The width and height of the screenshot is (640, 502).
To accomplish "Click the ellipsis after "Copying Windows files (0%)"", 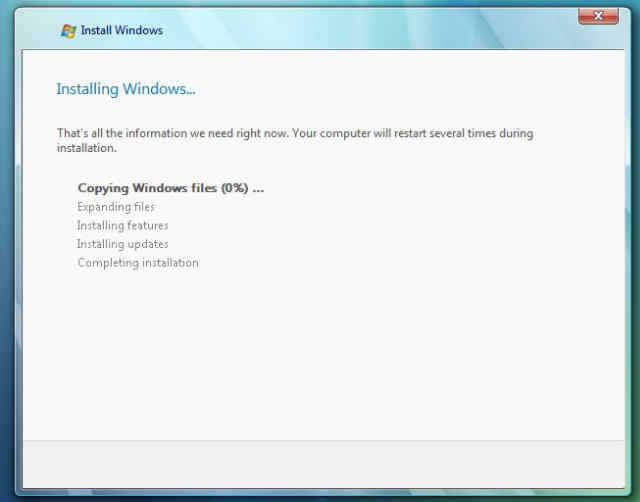I will pyautogui.click(x=258, y=187).
